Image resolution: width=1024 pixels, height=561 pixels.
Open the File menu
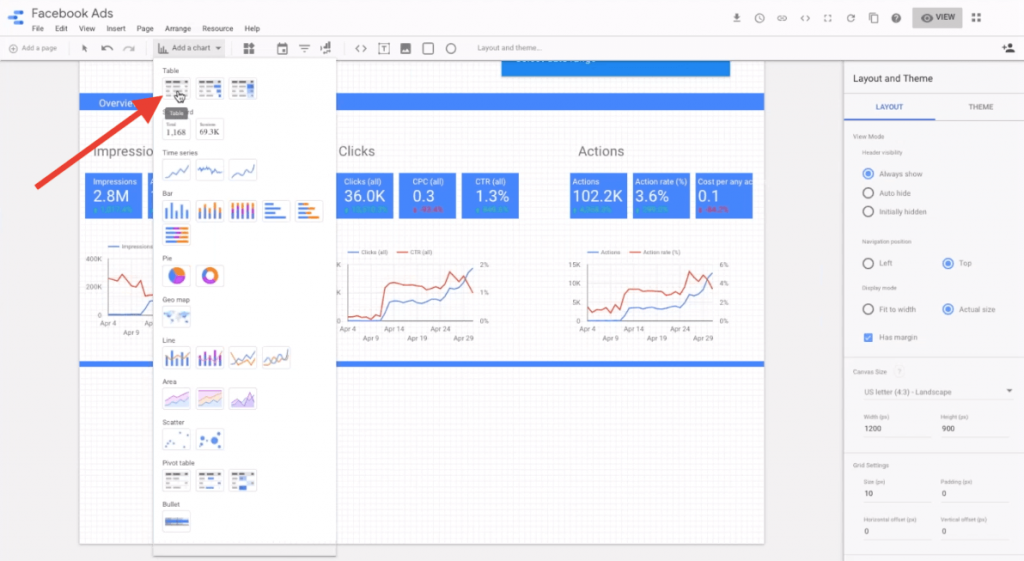coord(38,29)
